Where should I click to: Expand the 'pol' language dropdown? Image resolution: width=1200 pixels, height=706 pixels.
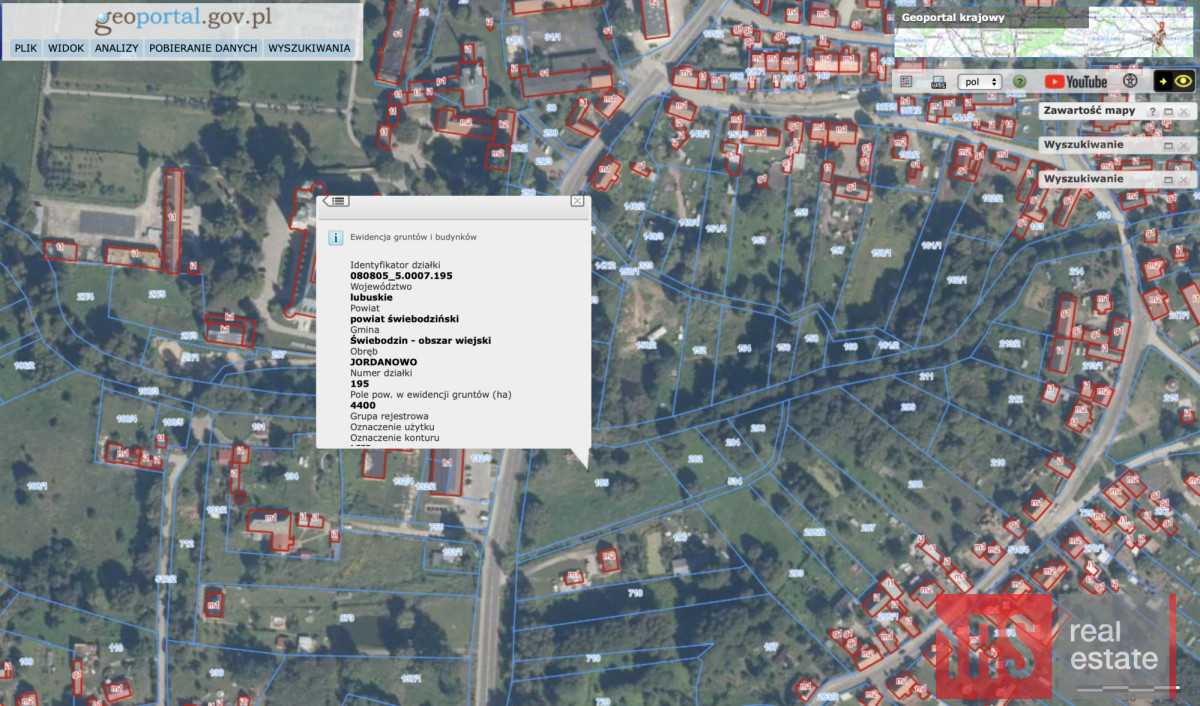[x=979, y=81]
